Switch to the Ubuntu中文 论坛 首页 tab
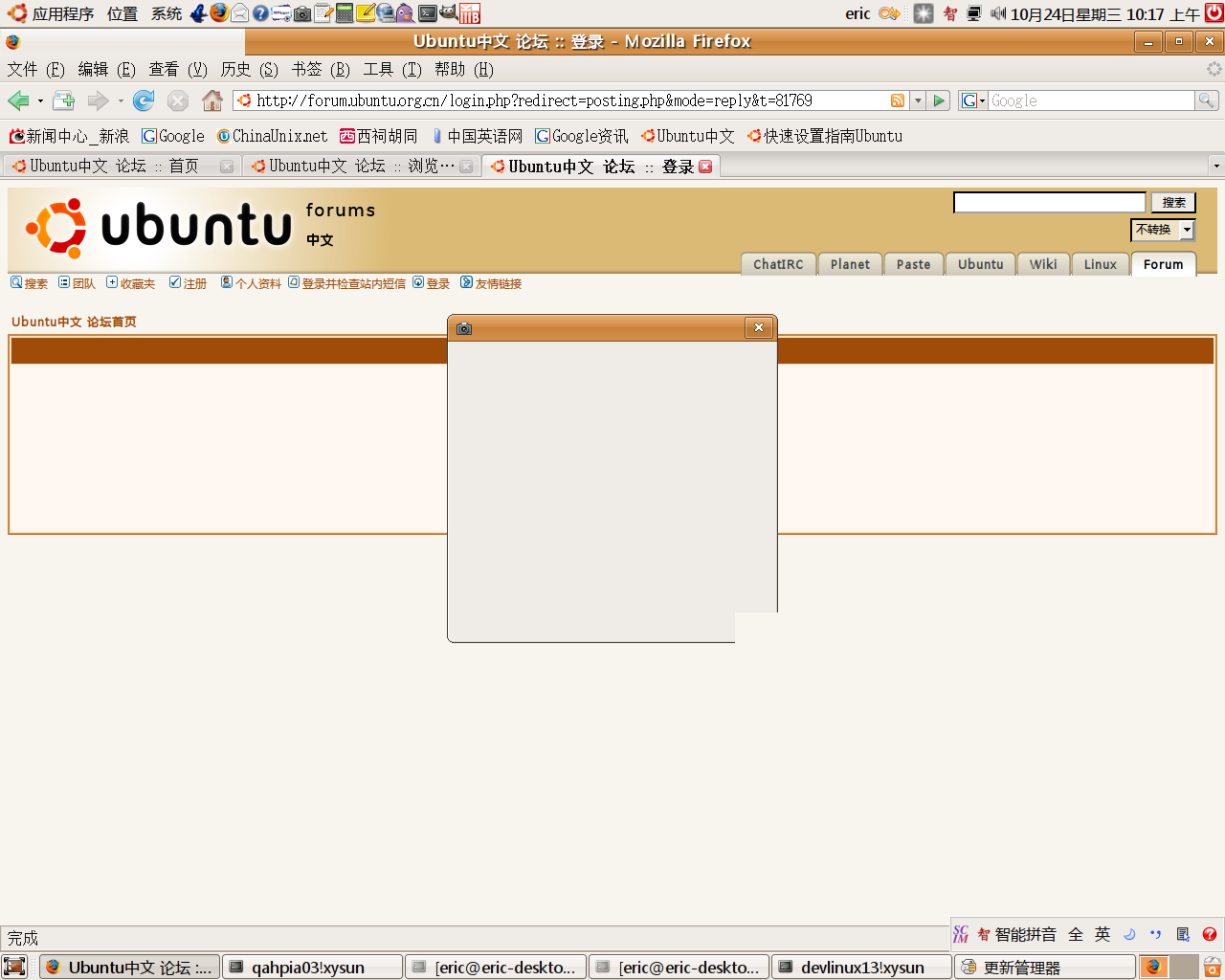The height and width of the screenshot is (980, 1225). click(122, 166)
